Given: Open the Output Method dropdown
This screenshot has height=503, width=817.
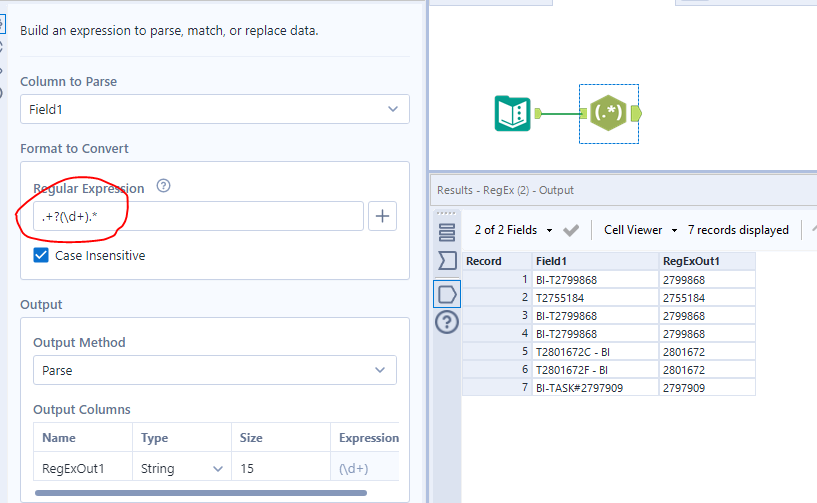Looking at the screenshot, I should (214, 370).
